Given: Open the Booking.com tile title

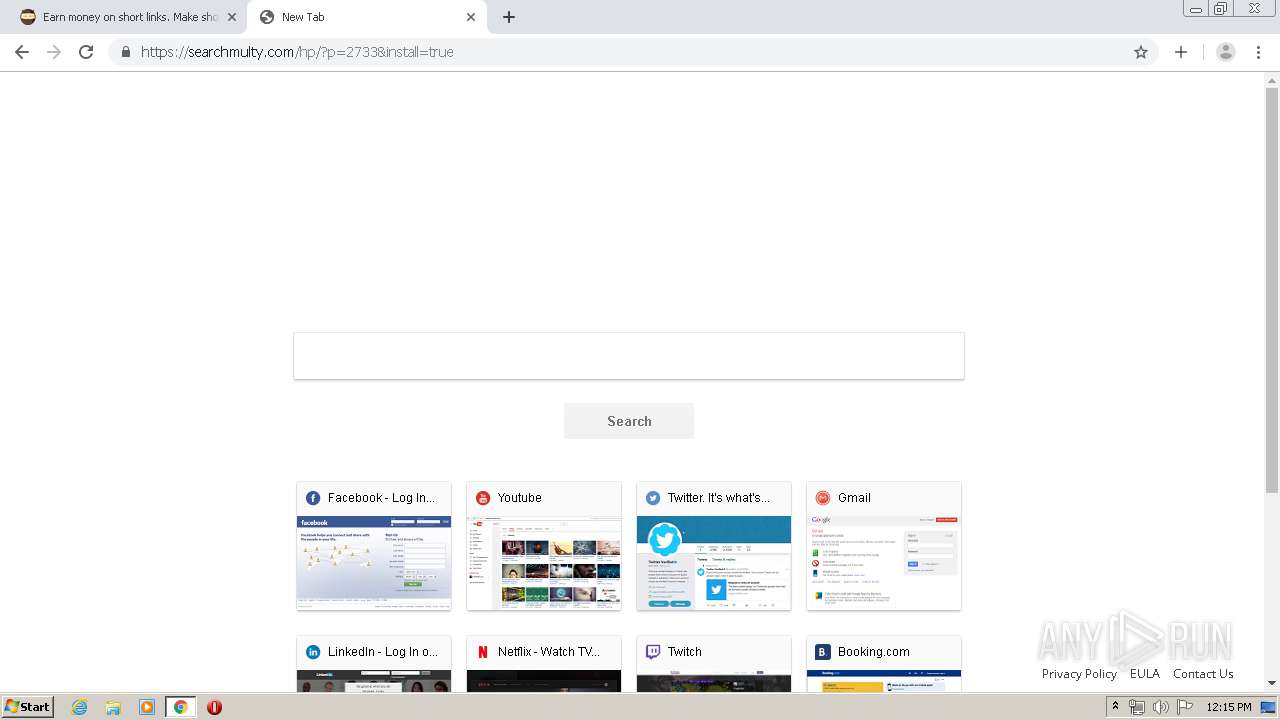Looking at the screenshot, I should (874, 652).
